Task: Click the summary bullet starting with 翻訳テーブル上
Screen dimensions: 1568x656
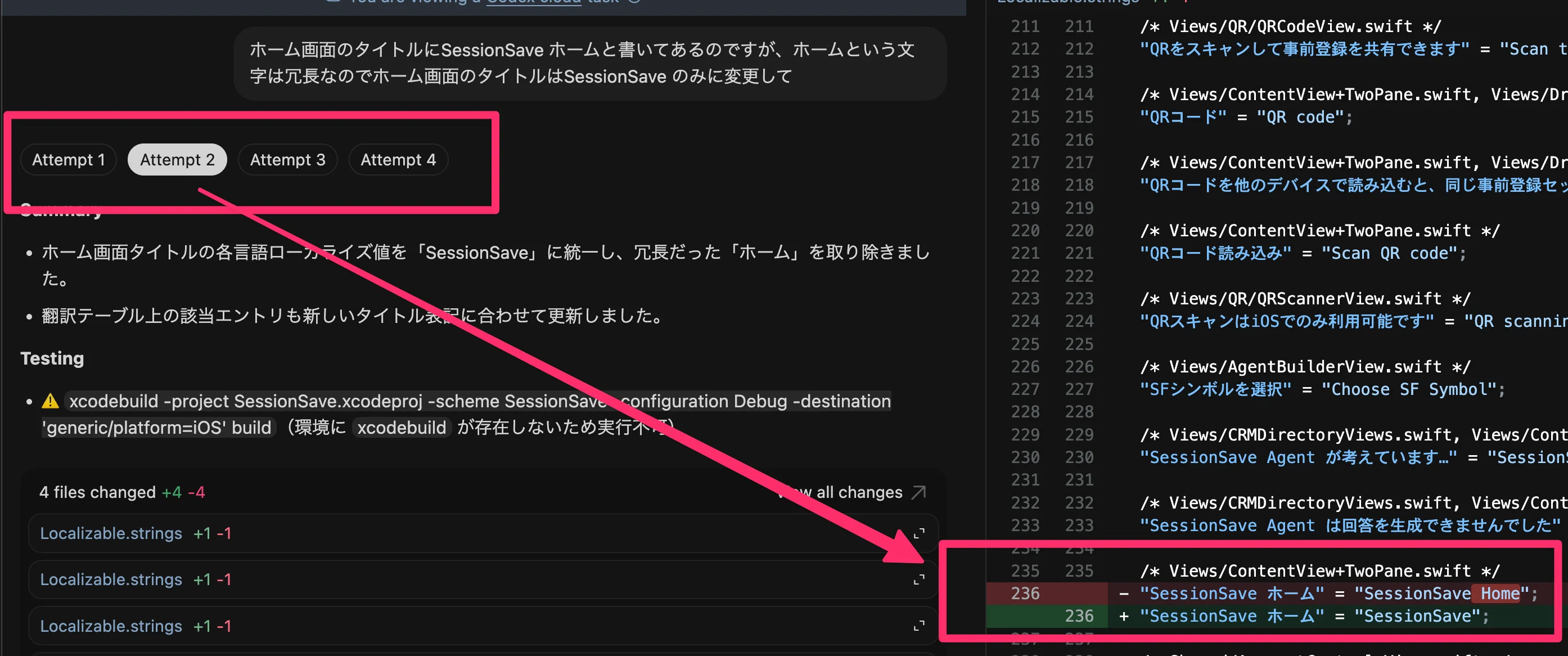Action: coord(352,316)
